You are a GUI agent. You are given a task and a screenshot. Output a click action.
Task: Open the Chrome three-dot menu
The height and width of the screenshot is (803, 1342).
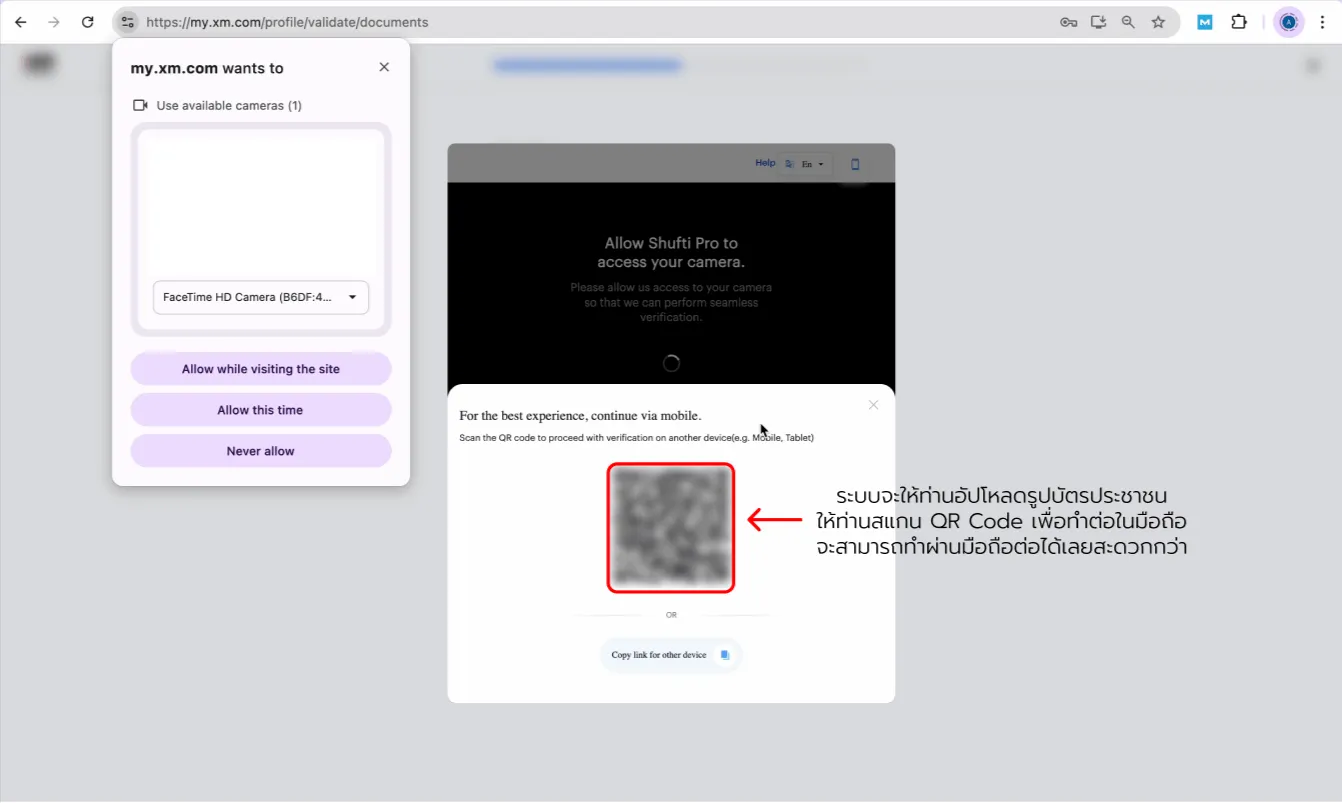[1322, 22]
